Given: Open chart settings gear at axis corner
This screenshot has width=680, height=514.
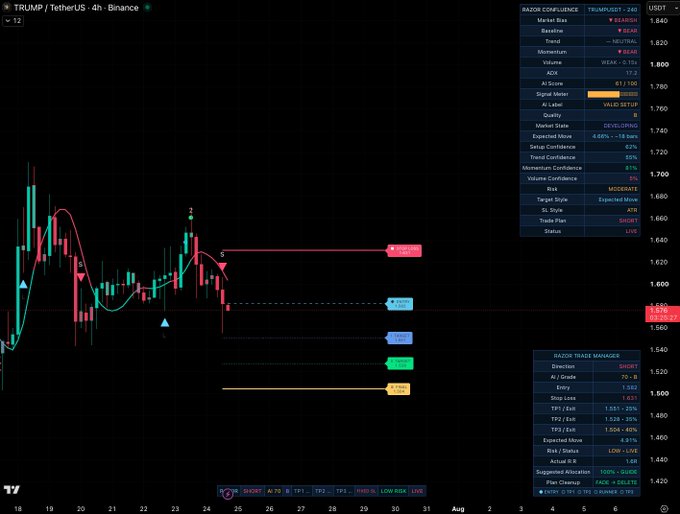Looking at the screenshot, I should (664, 508).
